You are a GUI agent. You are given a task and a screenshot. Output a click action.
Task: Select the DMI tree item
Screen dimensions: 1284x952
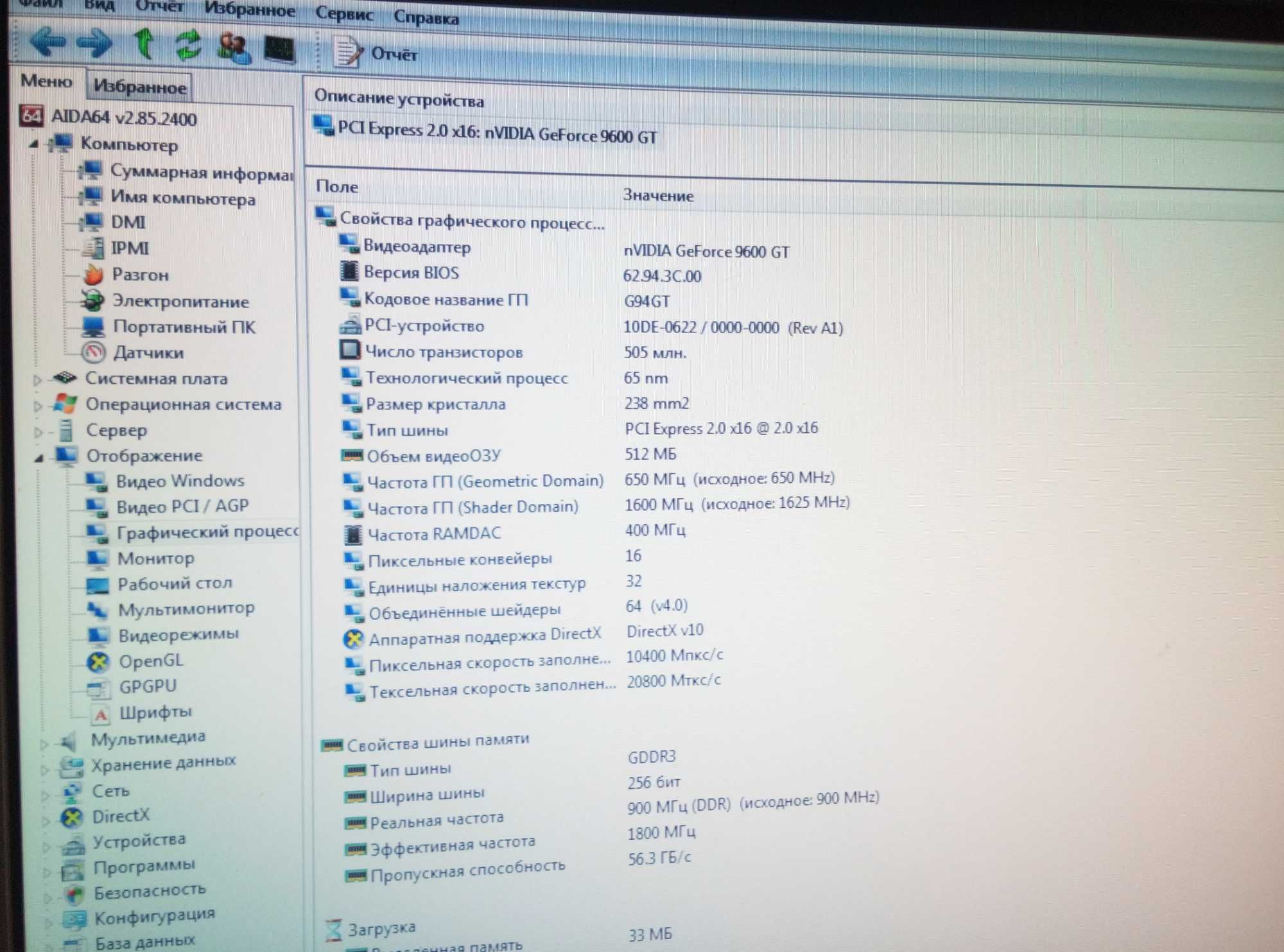click(128, 222)
